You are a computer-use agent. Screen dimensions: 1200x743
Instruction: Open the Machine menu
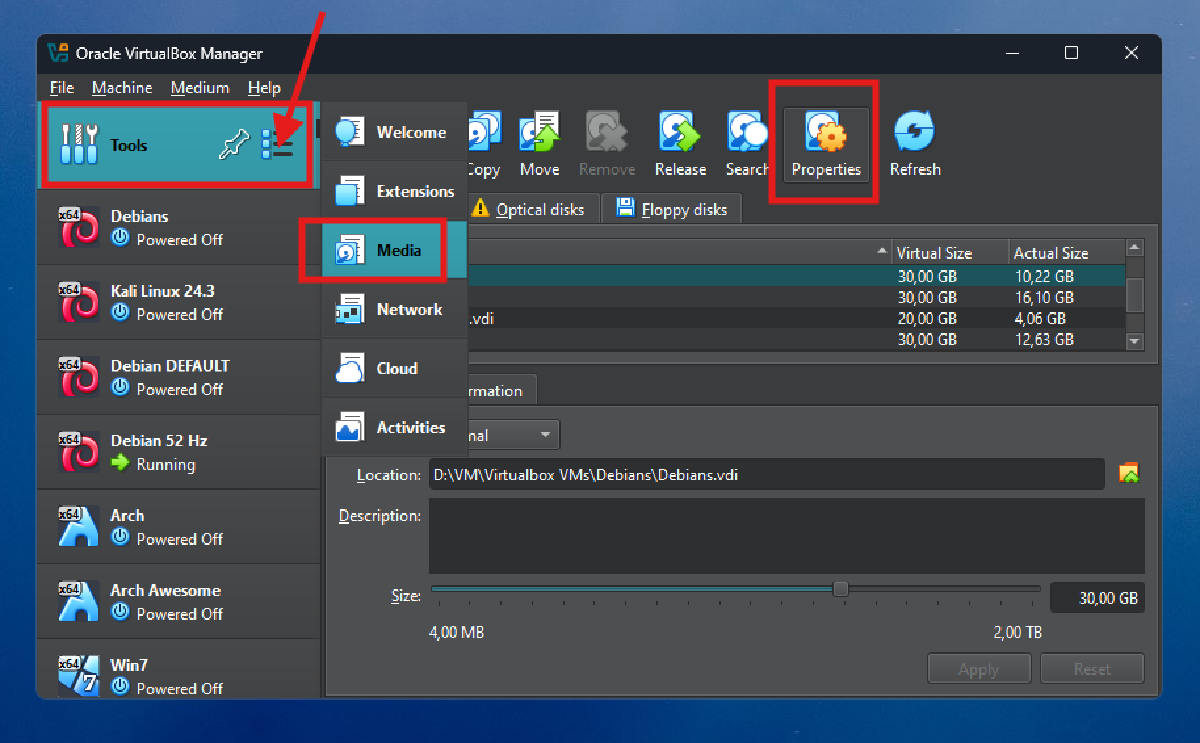122,88
